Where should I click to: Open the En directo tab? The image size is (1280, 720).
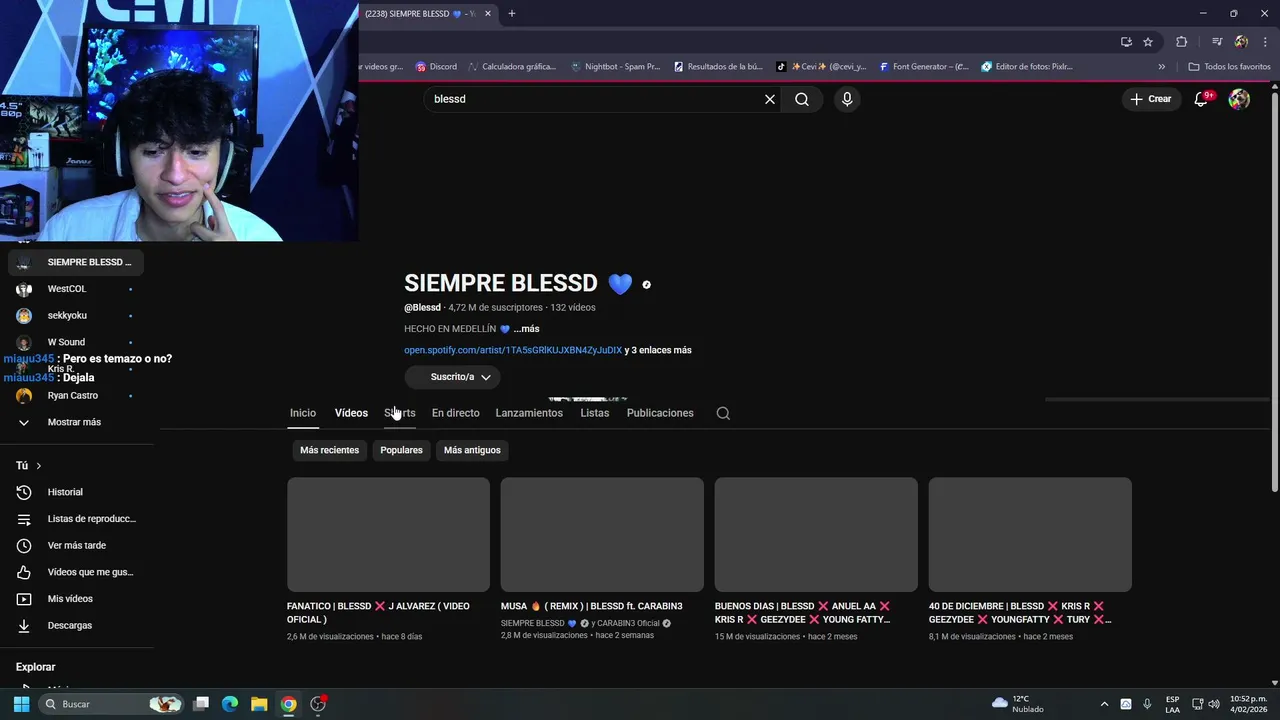point(455,413)
